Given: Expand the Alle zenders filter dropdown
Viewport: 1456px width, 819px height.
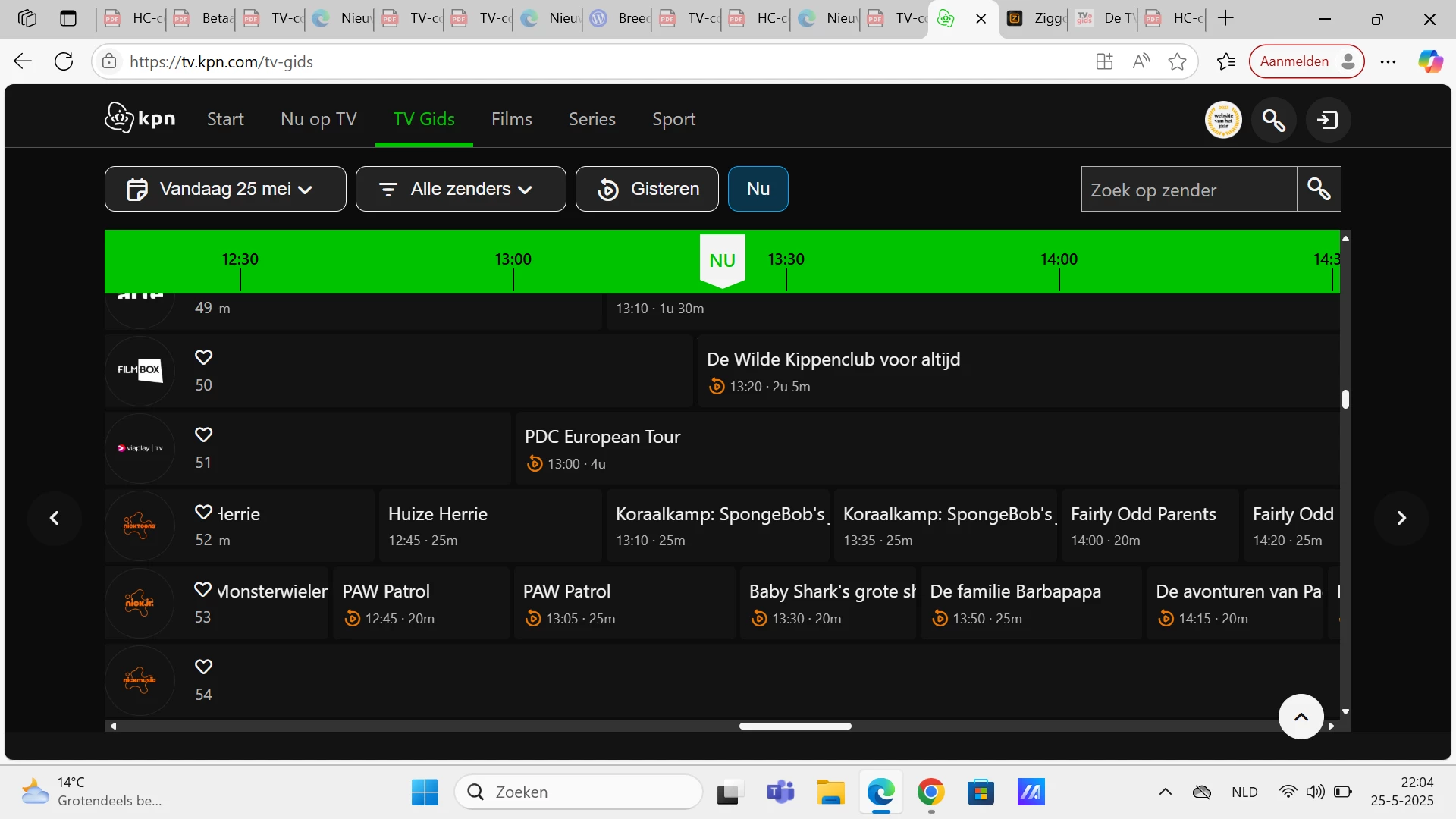Looking at the screenshot, I should [x=460, y=189].
